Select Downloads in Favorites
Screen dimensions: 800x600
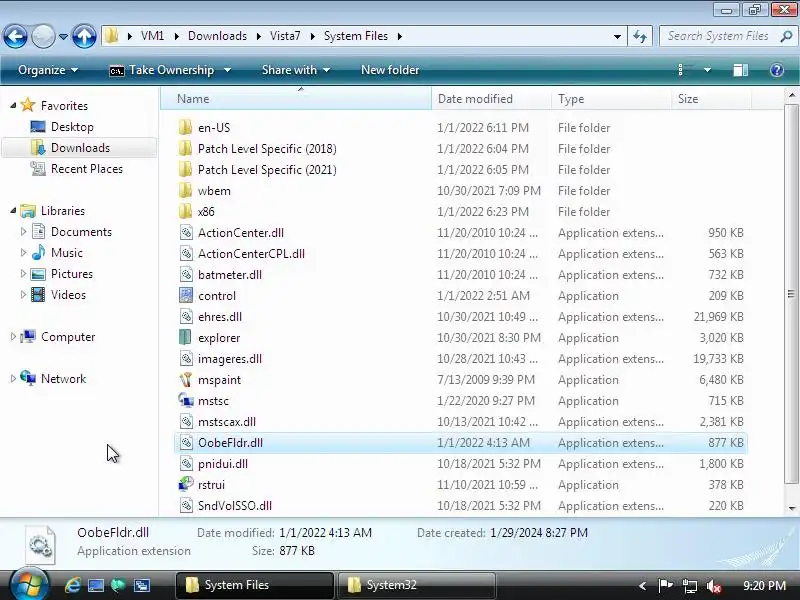tap(80, 147)
